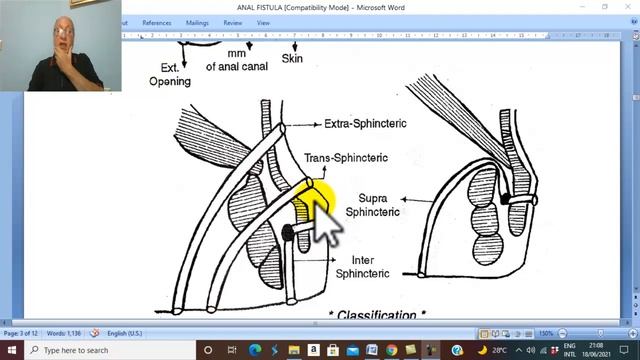This screenshot has width=640, height=360.
Task: Click the Word taskbar icon
Action: (x=372, y=350)
